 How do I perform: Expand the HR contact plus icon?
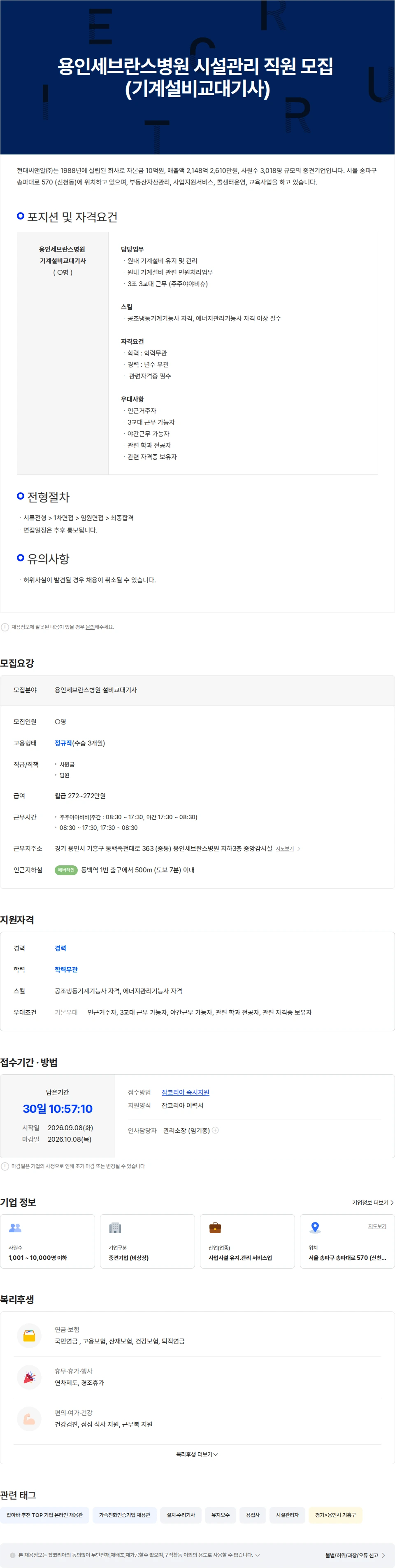(x=215, y=1130)
